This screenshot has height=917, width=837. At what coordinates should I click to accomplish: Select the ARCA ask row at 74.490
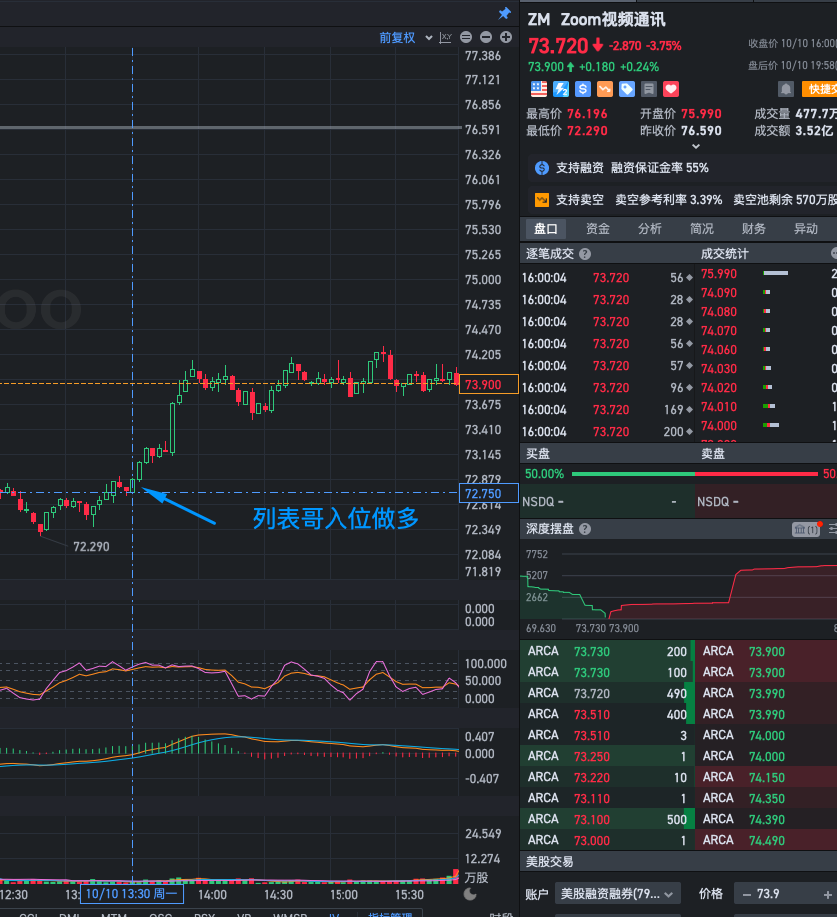click(766, 841)
